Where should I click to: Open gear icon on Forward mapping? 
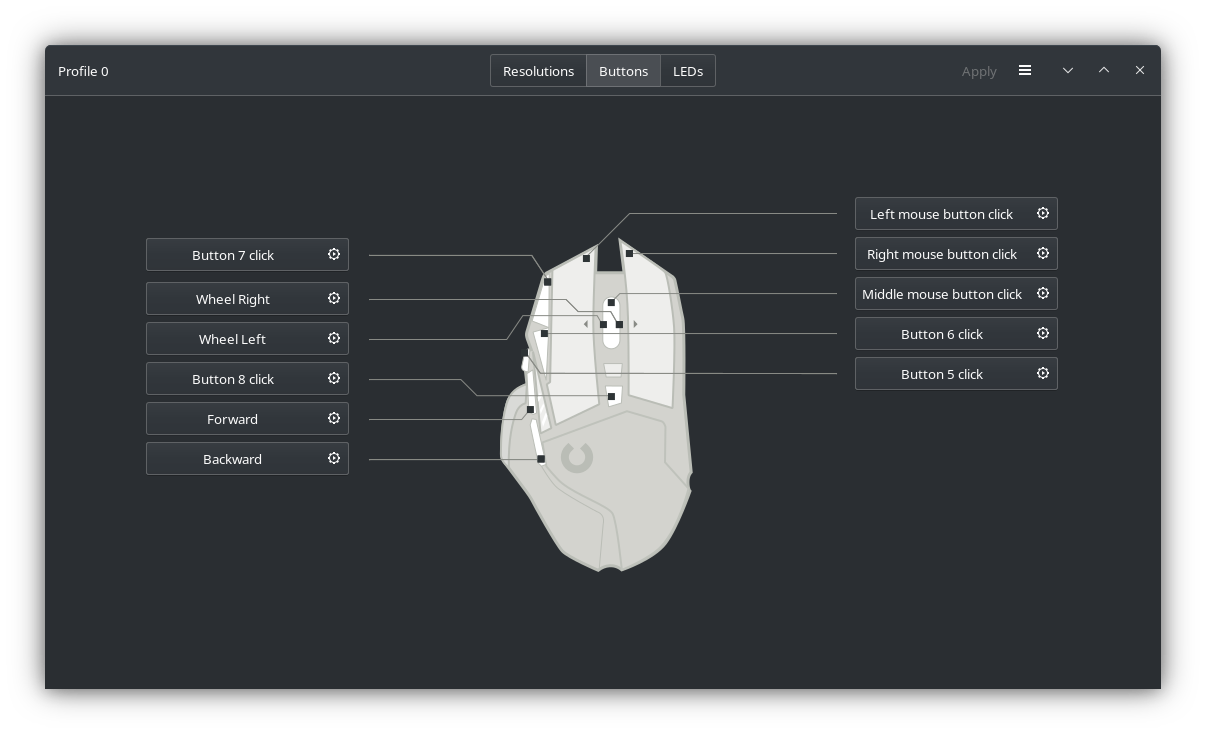pos(334,418)
